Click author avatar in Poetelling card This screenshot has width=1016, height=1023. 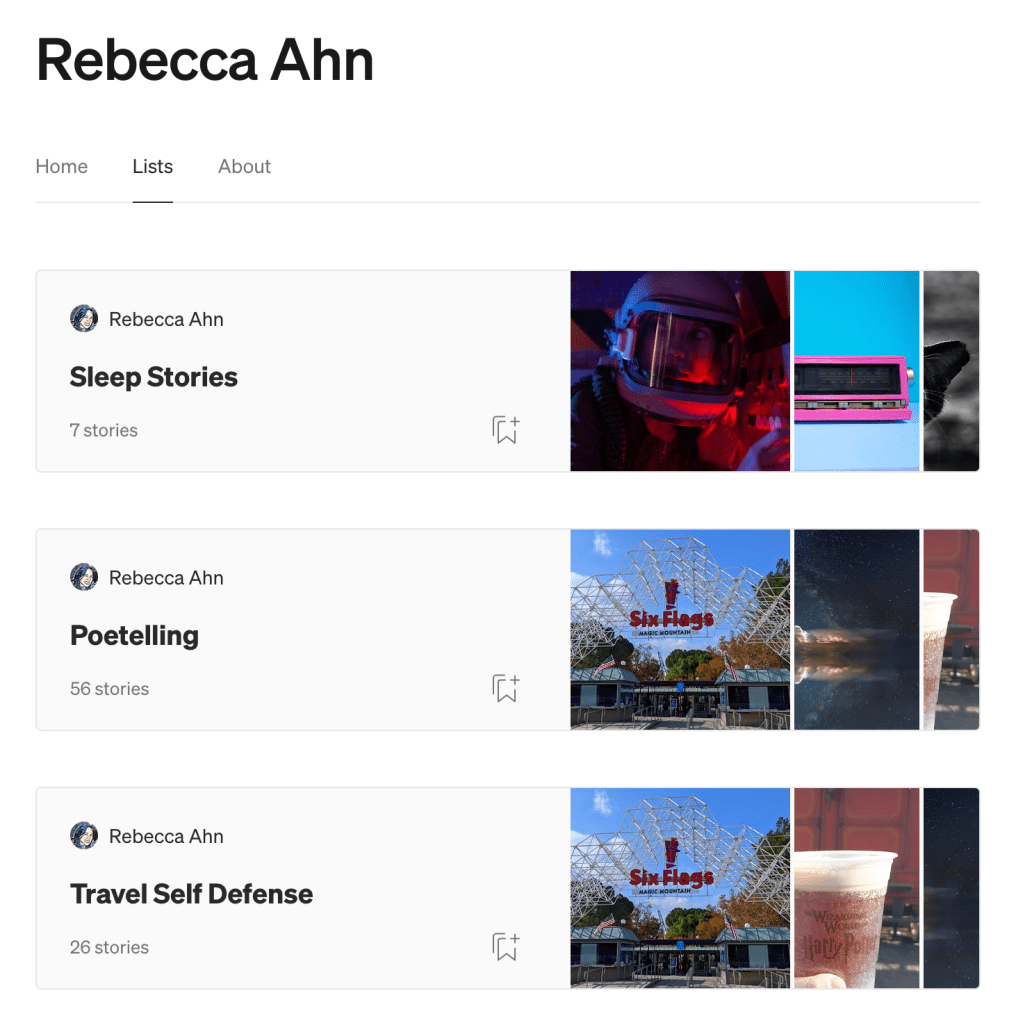(84, 577)
